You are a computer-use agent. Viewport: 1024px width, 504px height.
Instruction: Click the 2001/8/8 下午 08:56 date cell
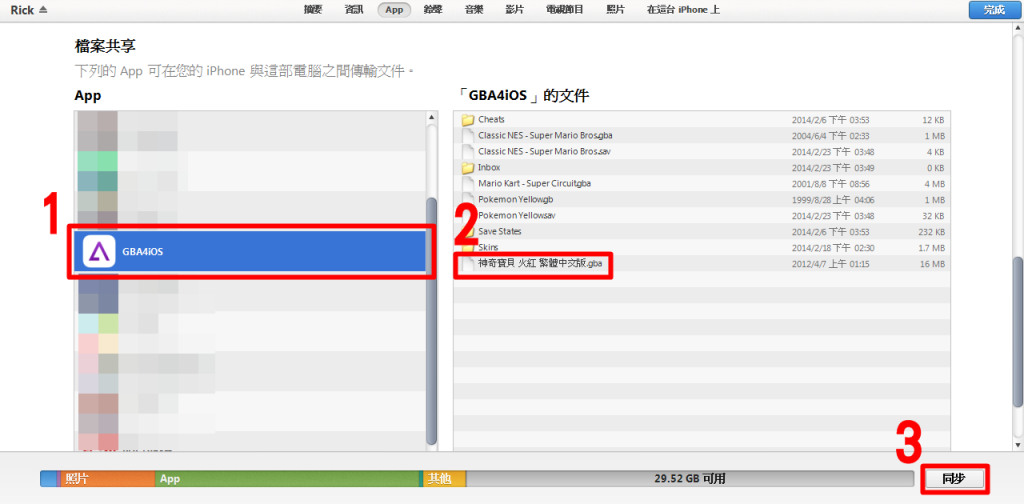[831, 185]
